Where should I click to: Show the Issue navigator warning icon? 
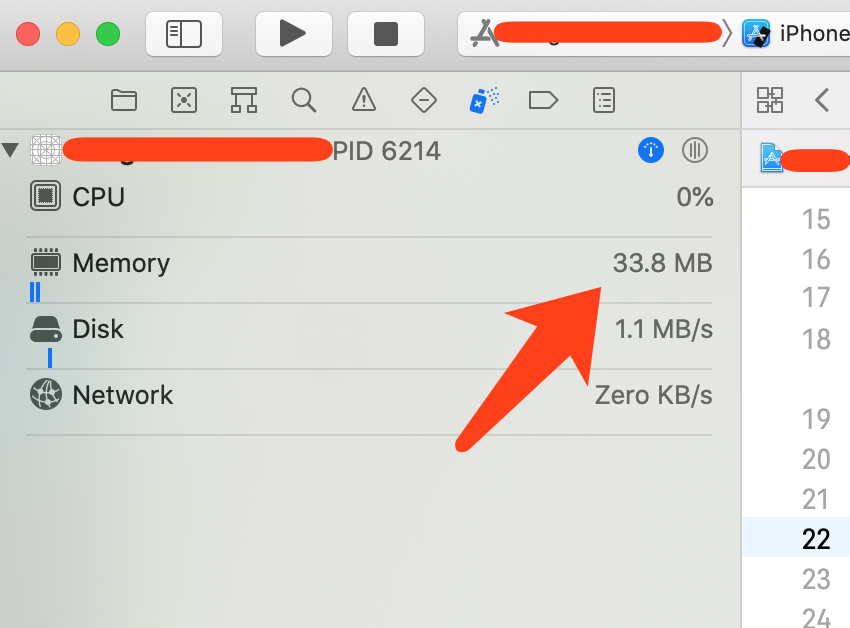tap(364, 100)
